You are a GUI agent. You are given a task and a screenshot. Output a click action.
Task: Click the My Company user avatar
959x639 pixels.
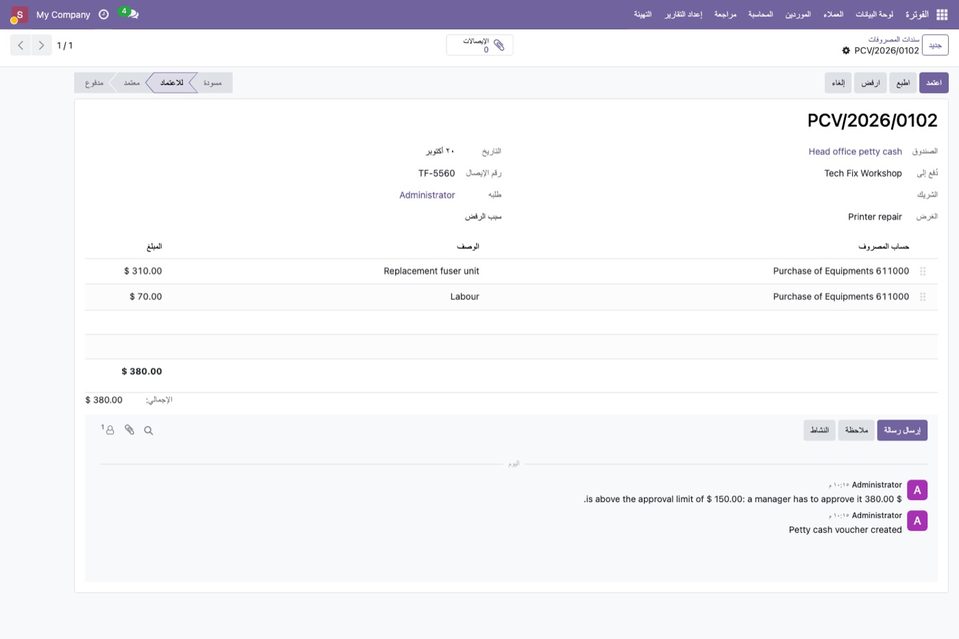18,14
